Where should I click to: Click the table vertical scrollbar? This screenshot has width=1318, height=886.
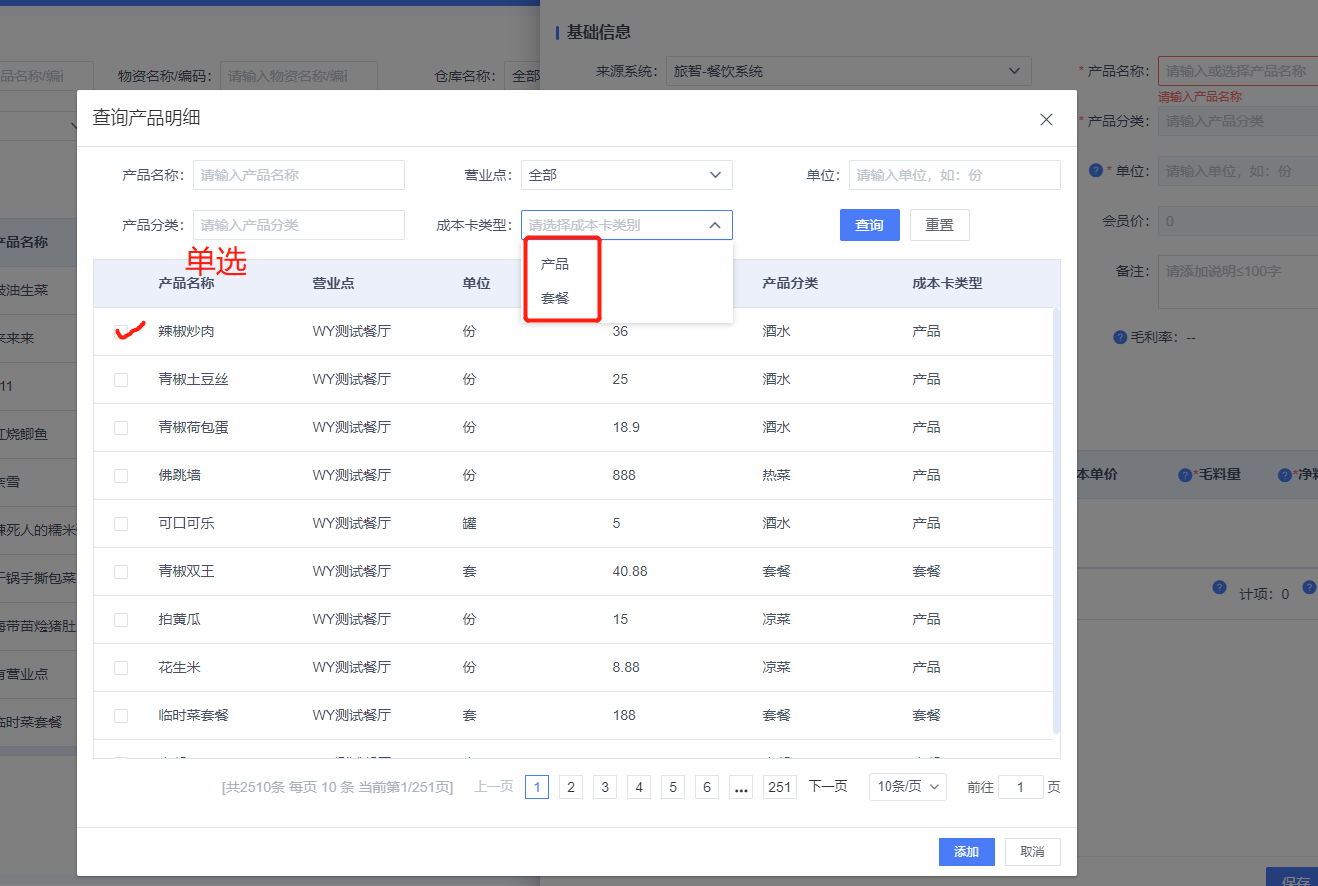(1057, 520)
